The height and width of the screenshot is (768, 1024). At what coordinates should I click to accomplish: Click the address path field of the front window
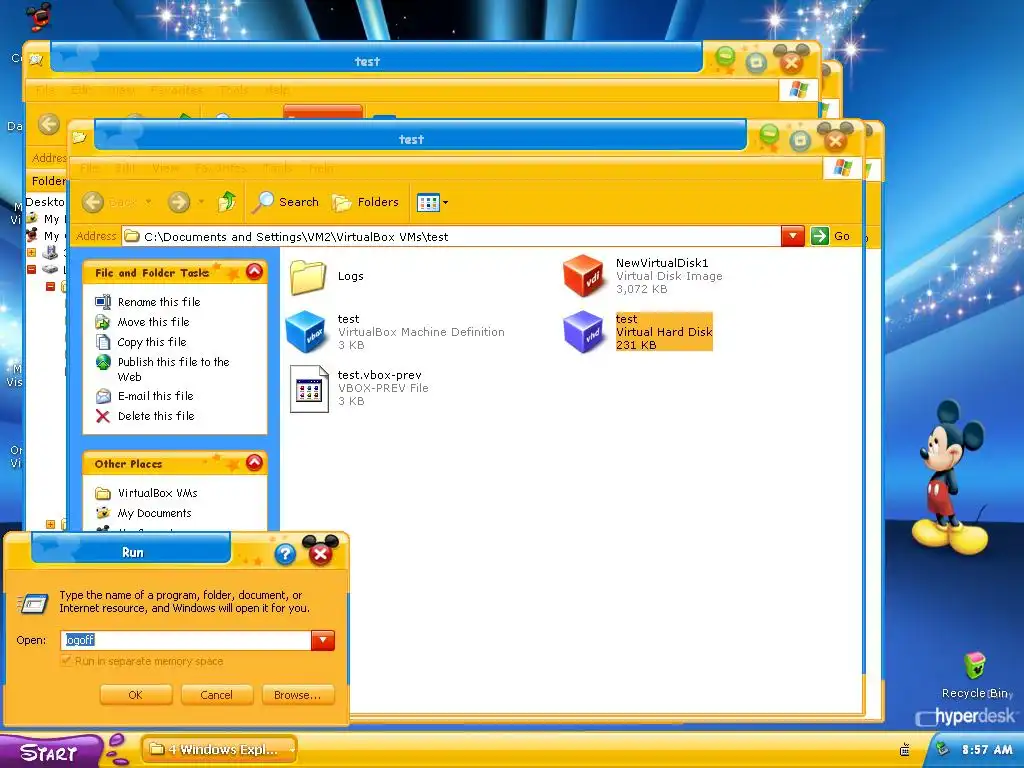click(x=451, y=236)
